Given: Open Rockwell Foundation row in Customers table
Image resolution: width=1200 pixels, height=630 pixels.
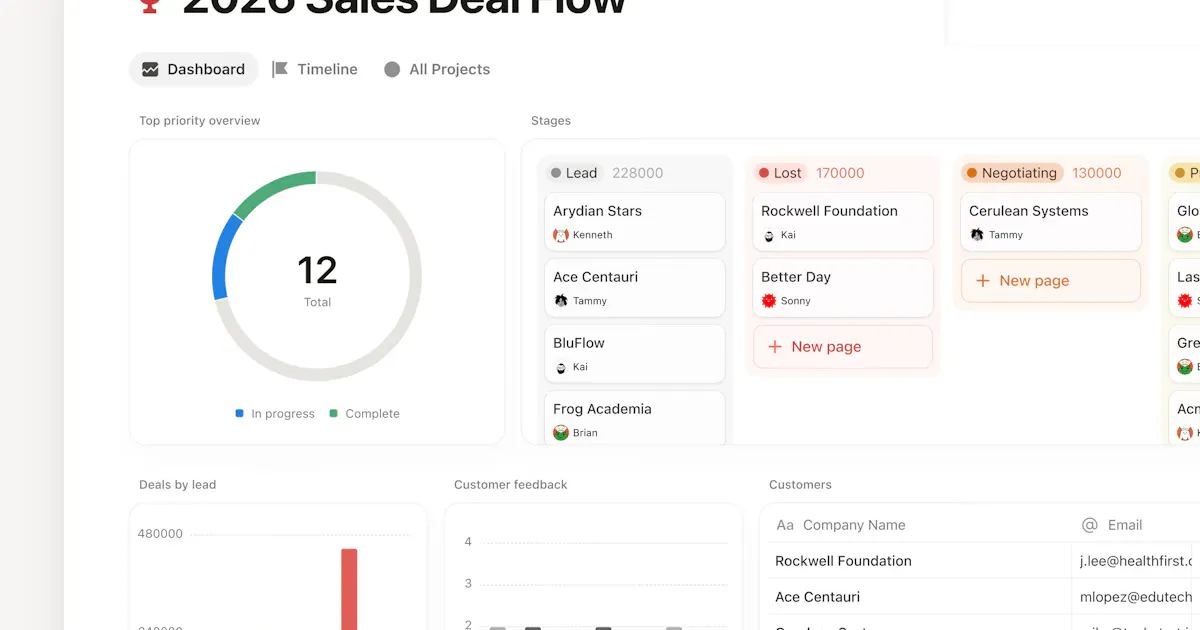Looking at the screenshot, I should coord(843,561).
